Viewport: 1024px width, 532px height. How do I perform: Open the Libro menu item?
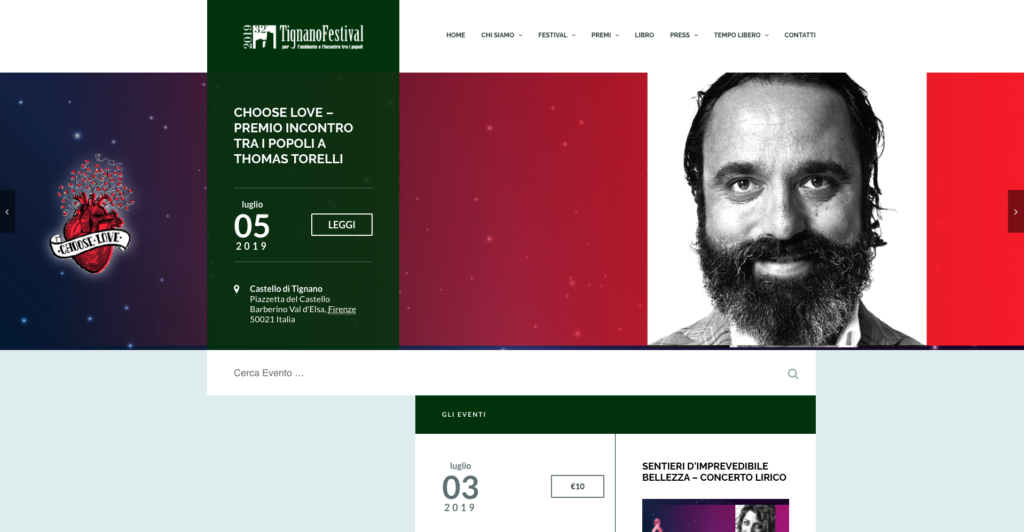(x=644, y=35)
